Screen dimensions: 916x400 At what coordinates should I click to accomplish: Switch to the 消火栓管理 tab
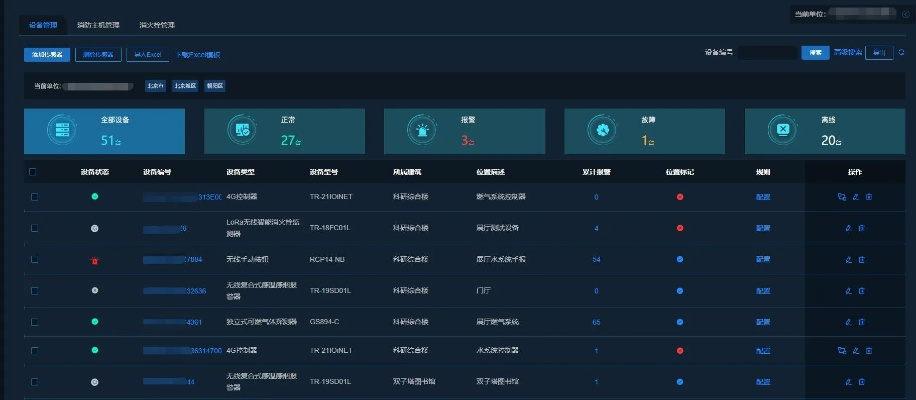click(x=156, y=23)
